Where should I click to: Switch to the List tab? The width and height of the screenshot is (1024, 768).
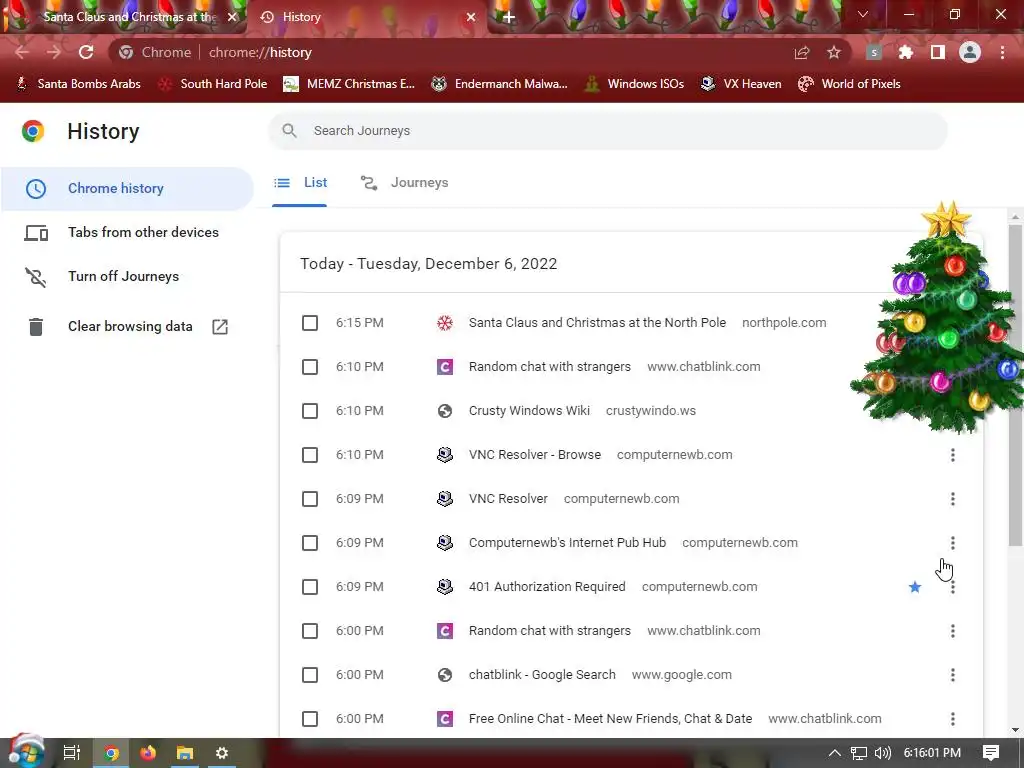(300, 183)
